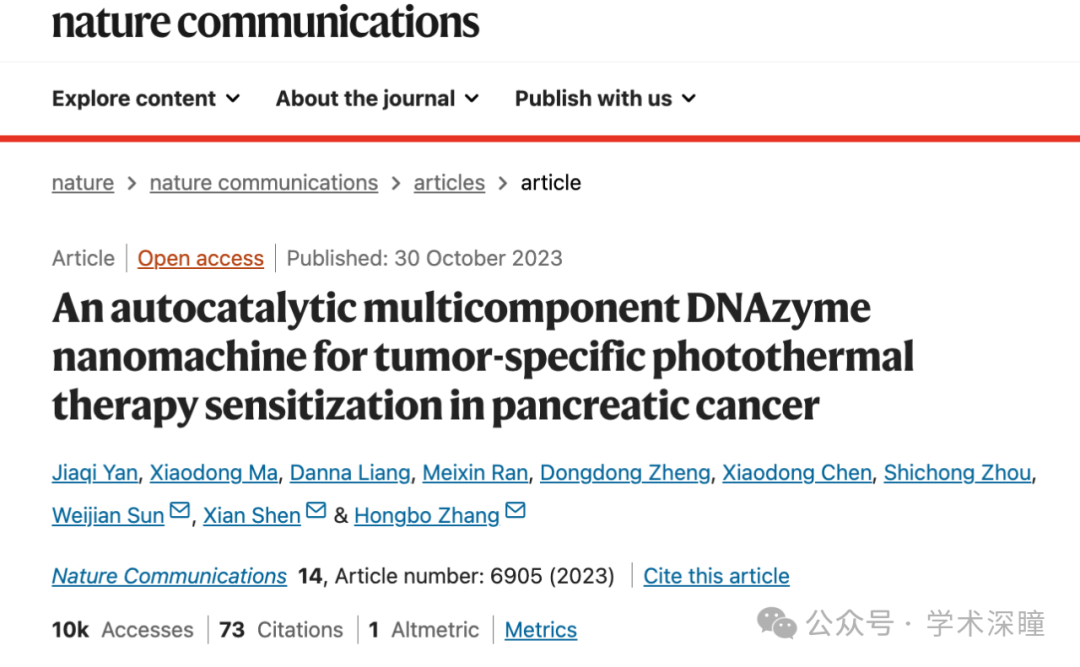This screenshot has width=1080, height=667.
Task: Navigate to the articles breadcrumb
Action: click(x=449, y=183)
